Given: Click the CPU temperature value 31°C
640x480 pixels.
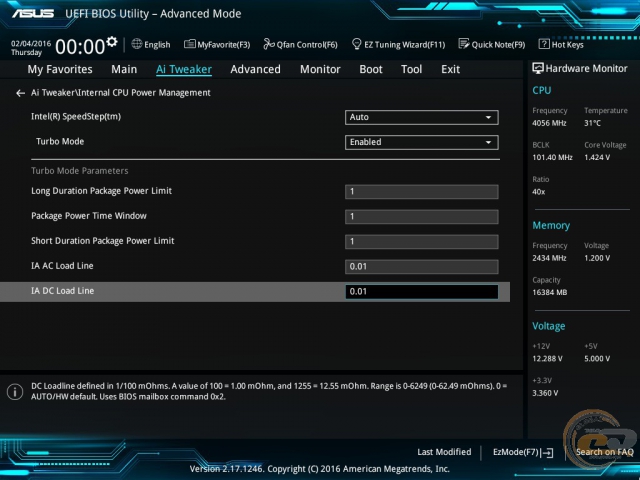Looking at the screenshot, I should [592, 123].
